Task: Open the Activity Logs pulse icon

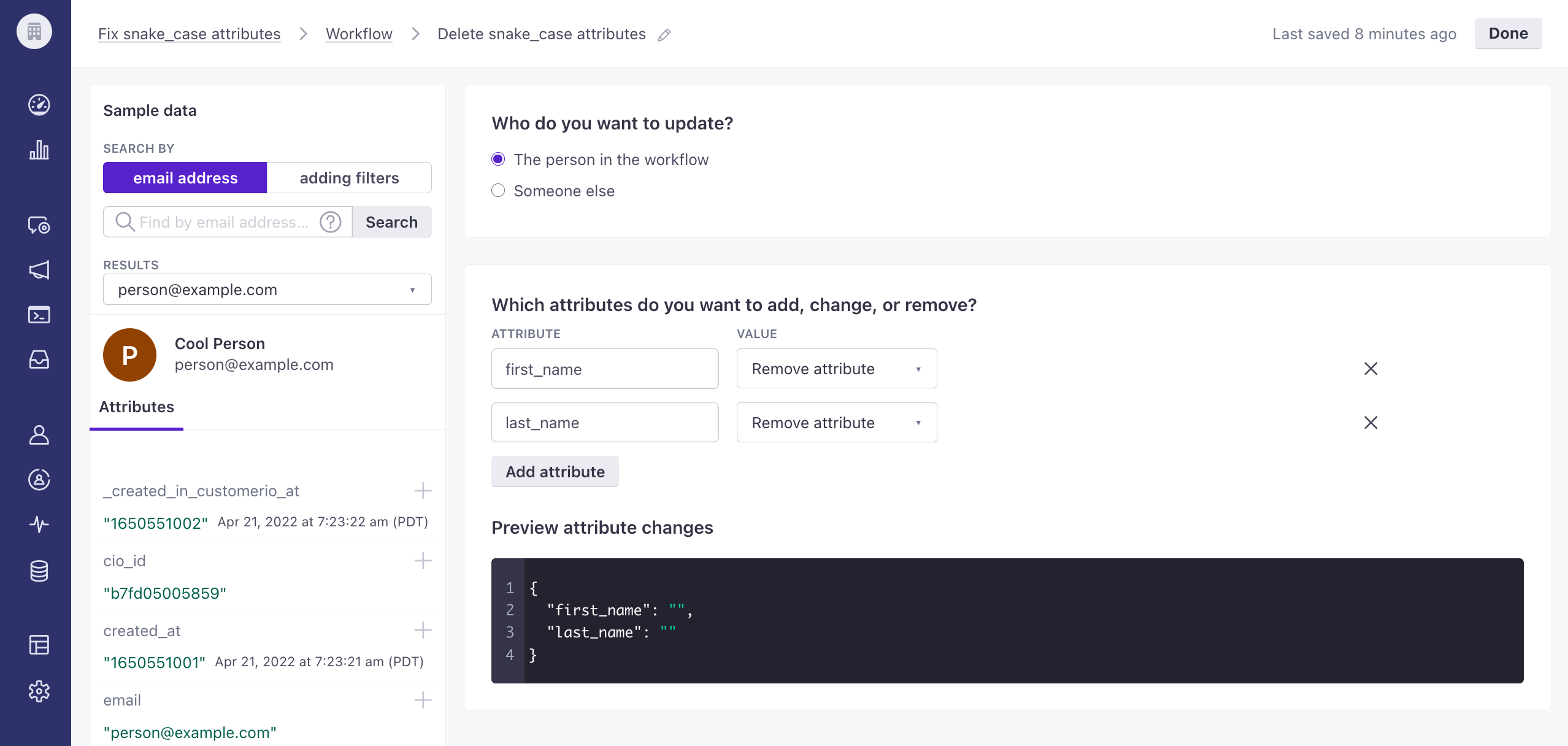Action: coord(39,525)
